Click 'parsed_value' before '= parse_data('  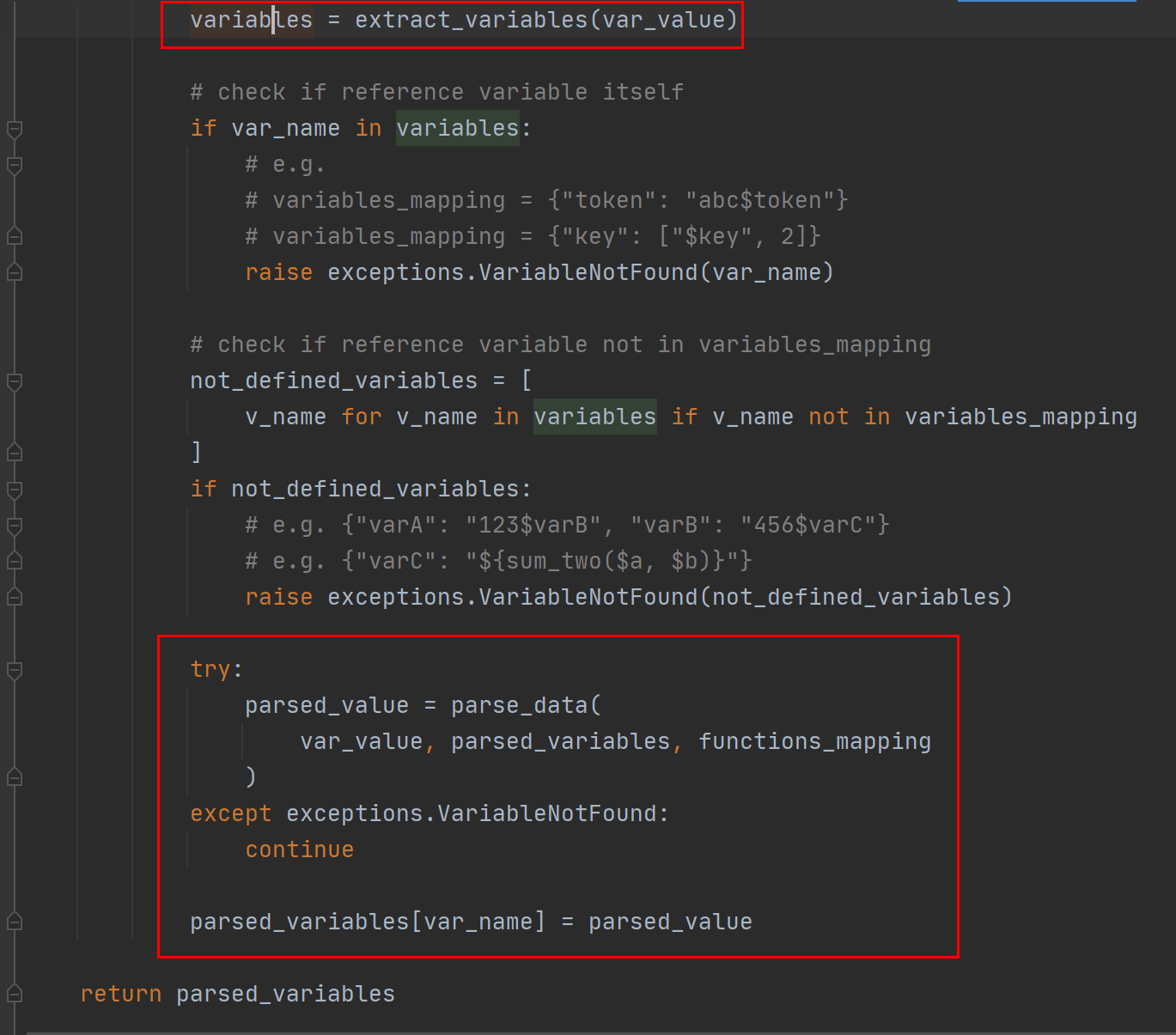pyautogui.click(x=327, y=705)
